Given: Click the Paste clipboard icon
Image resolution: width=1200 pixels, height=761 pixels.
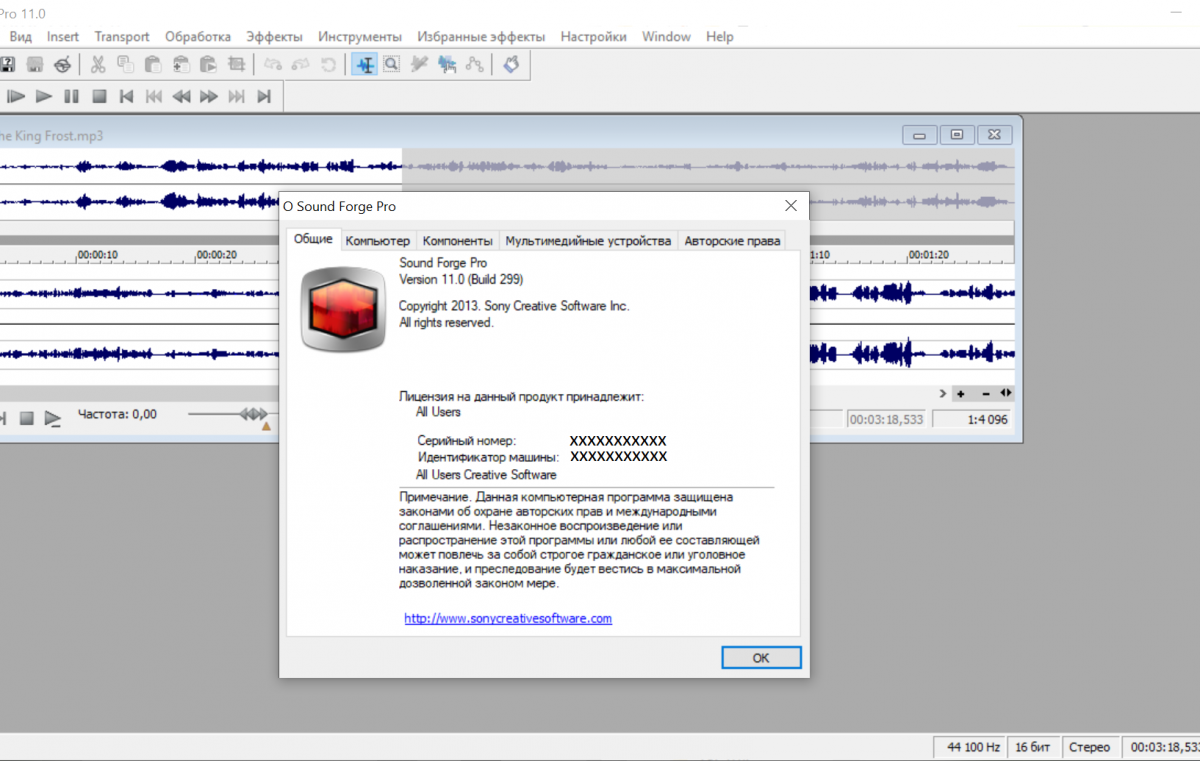Looking at the screenshot, I should pos(153,65).
